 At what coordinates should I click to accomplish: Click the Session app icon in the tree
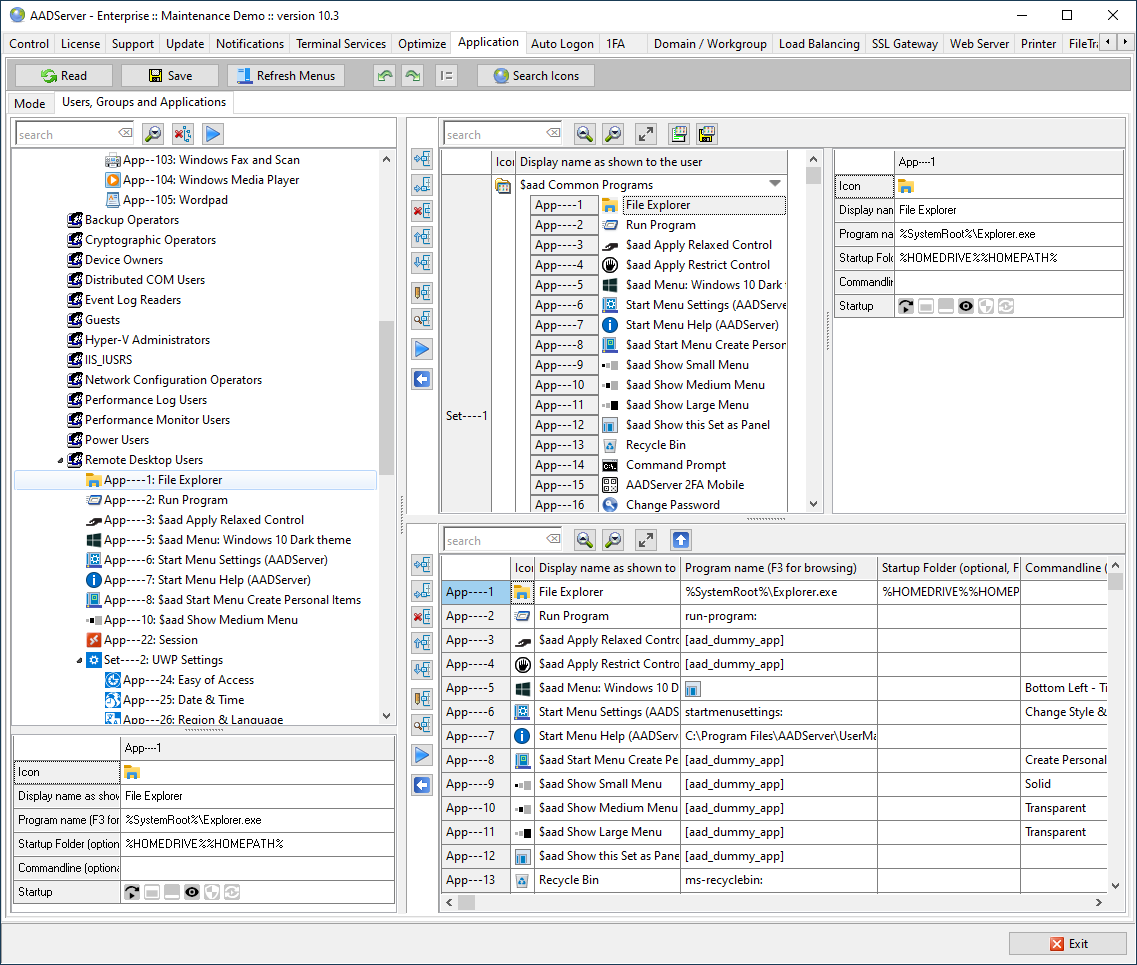coord(93,640)
